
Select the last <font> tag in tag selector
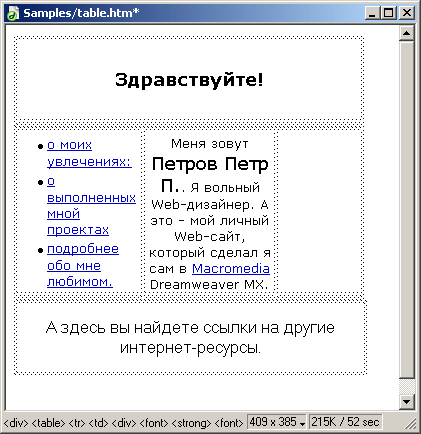[229, 423]
